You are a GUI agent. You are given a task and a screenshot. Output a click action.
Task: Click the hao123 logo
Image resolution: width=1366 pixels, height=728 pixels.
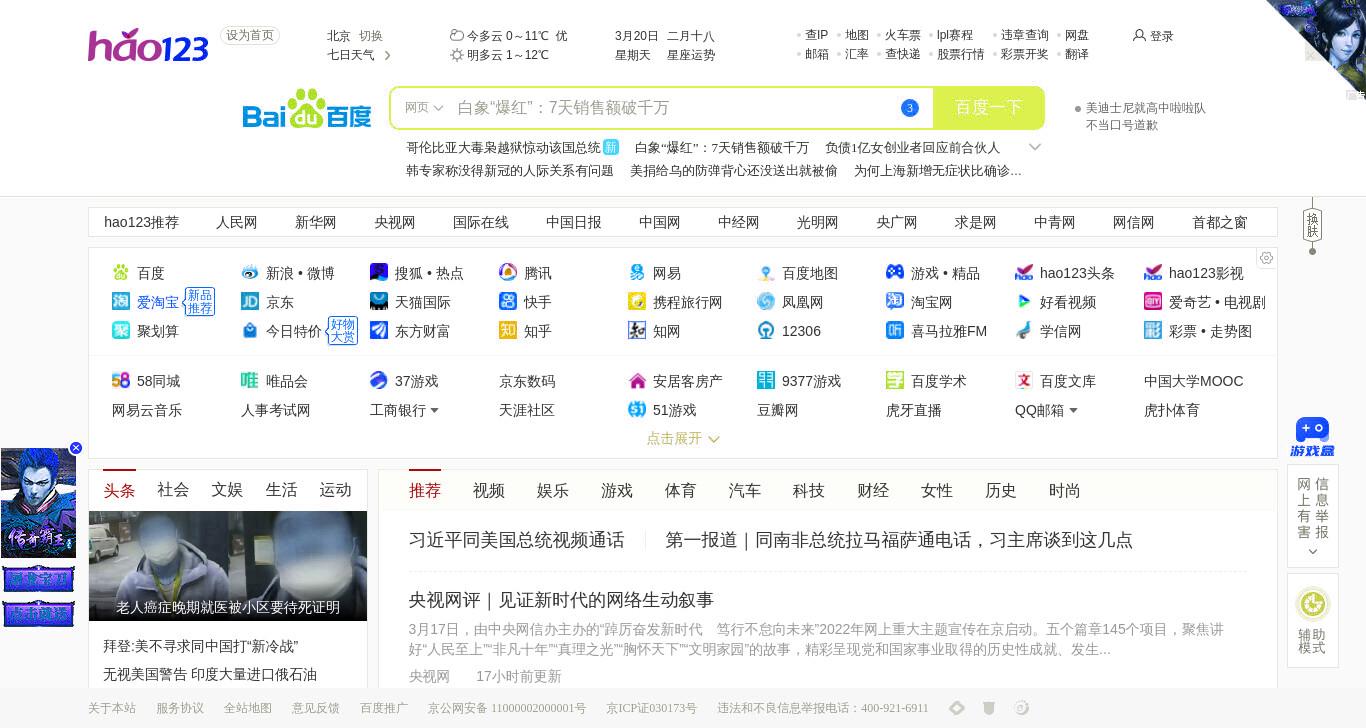148,46
